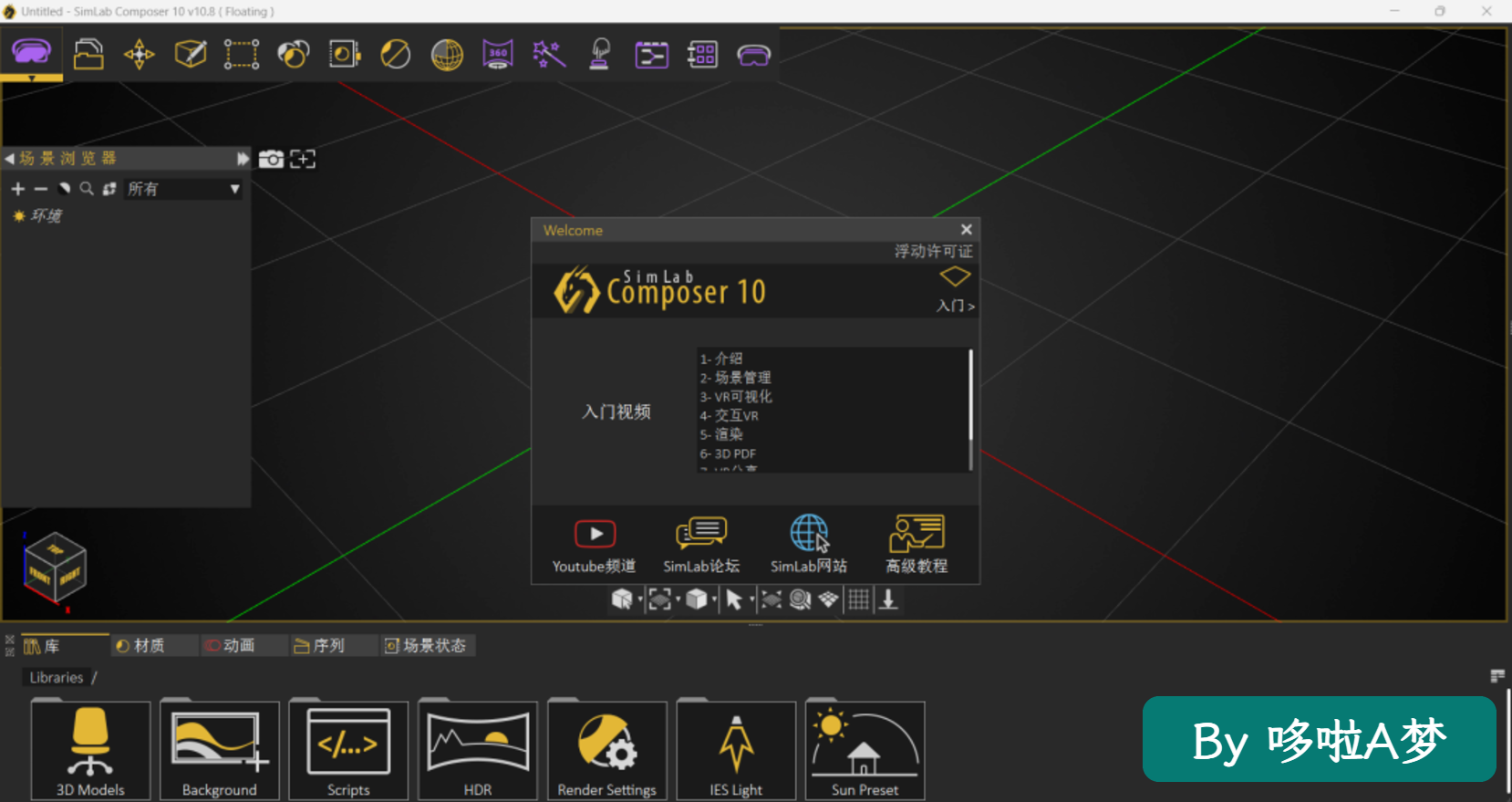Click the Libraries breadcrumb
Image resolution: width=1512 pixels, height=802 pixels.
[57, 678]
